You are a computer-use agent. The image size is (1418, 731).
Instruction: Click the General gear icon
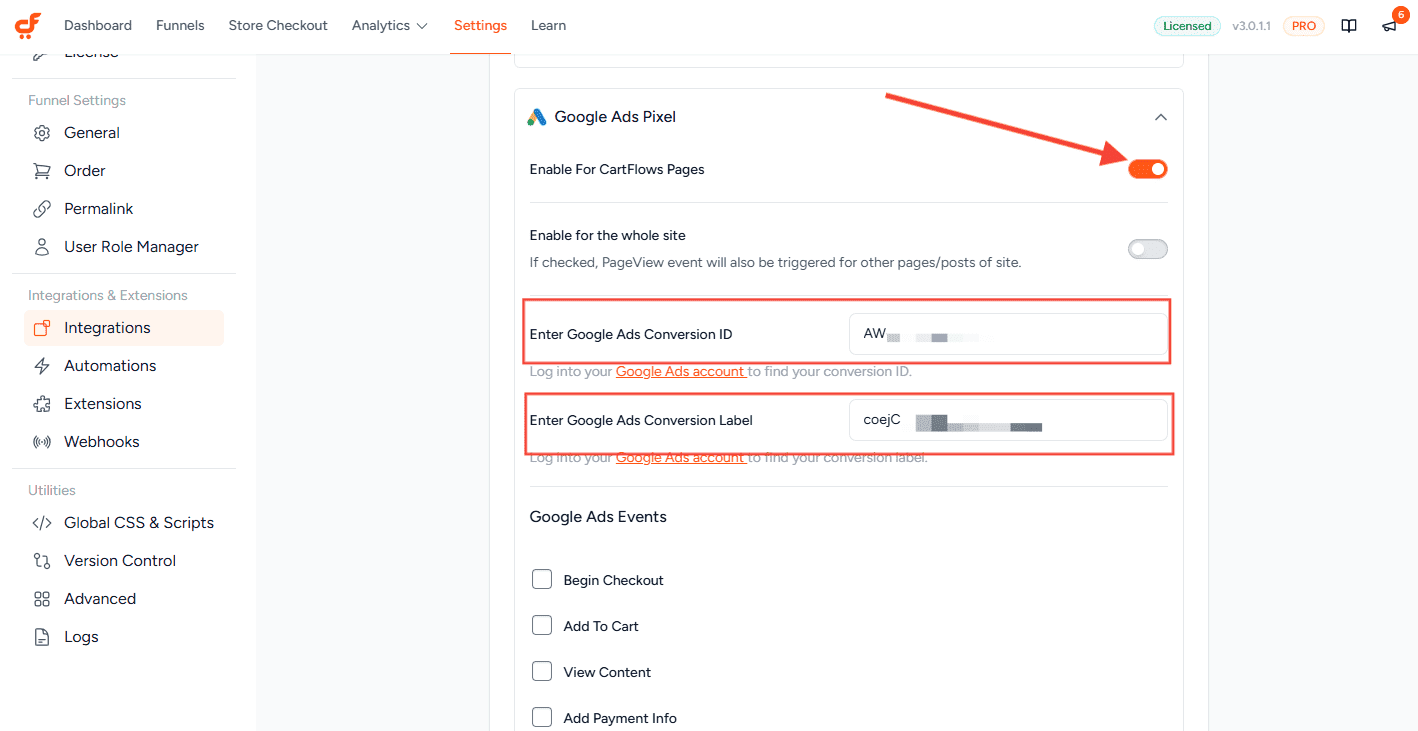pyautogui.click(x=42, y=133)
